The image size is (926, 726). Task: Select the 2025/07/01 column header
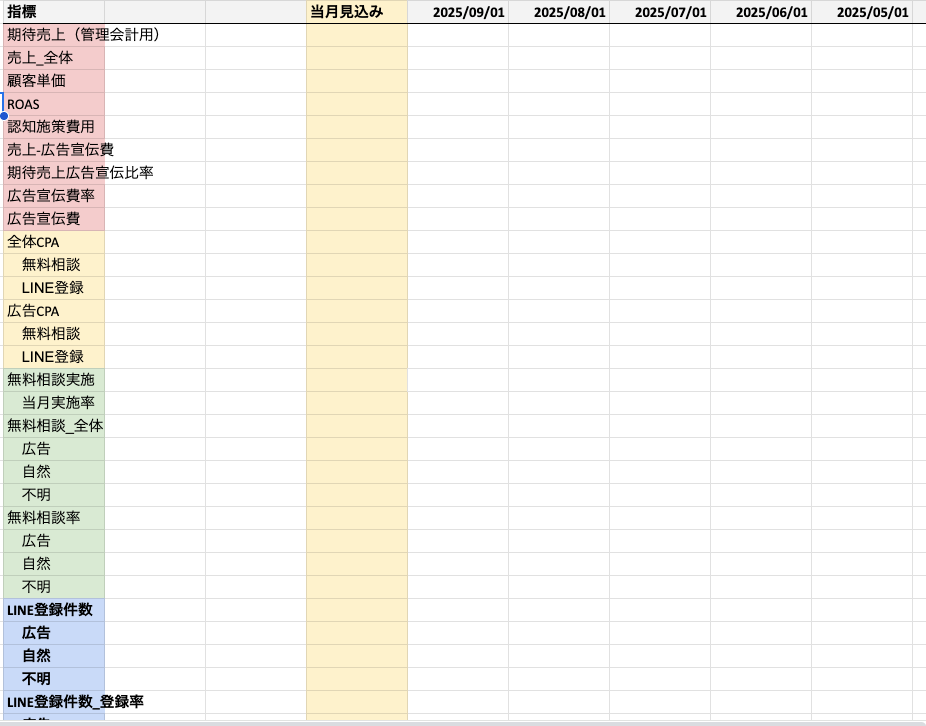pos(660,12)
